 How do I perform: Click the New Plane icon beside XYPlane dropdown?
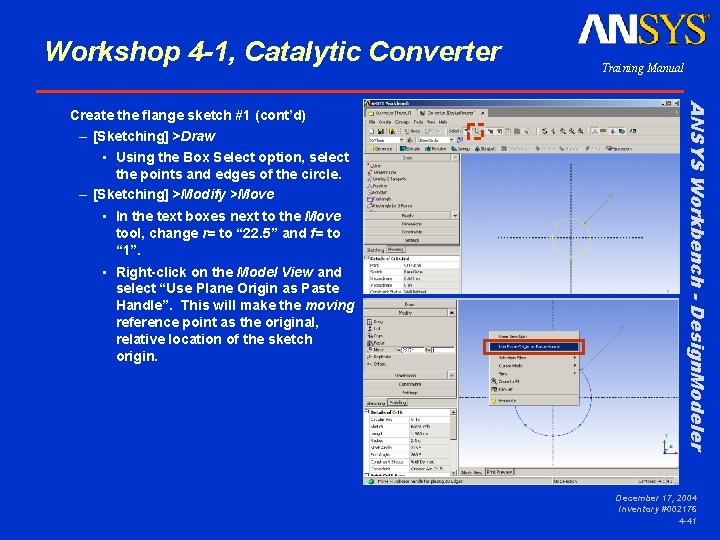[x=410, y=140]
